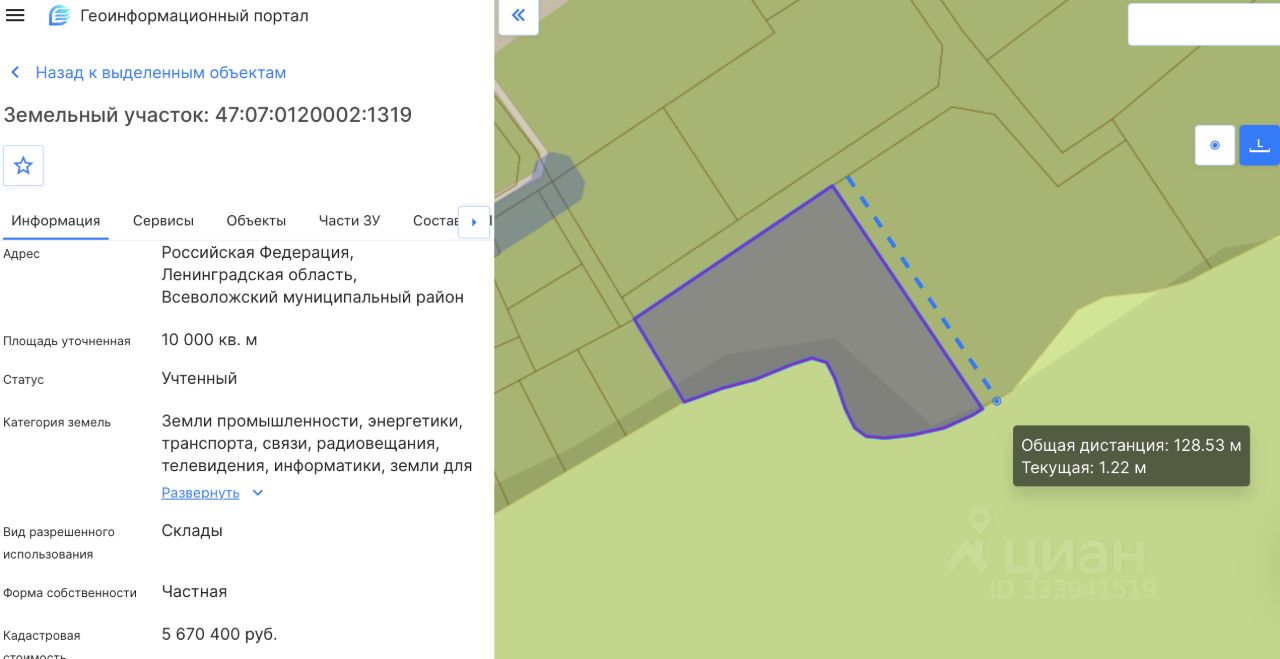Select the point marker map tool
This screenshot has height=659, width=1280.
(x=1215, y=145)
